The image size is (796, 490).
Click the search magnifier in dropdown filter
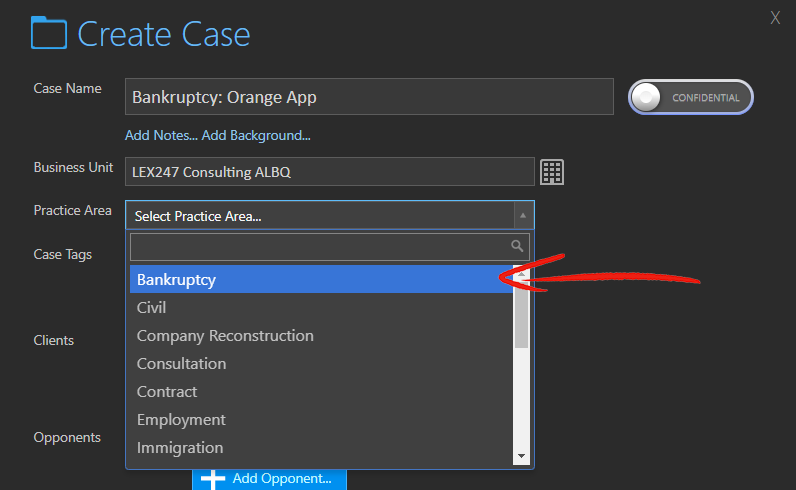[517, 246]
